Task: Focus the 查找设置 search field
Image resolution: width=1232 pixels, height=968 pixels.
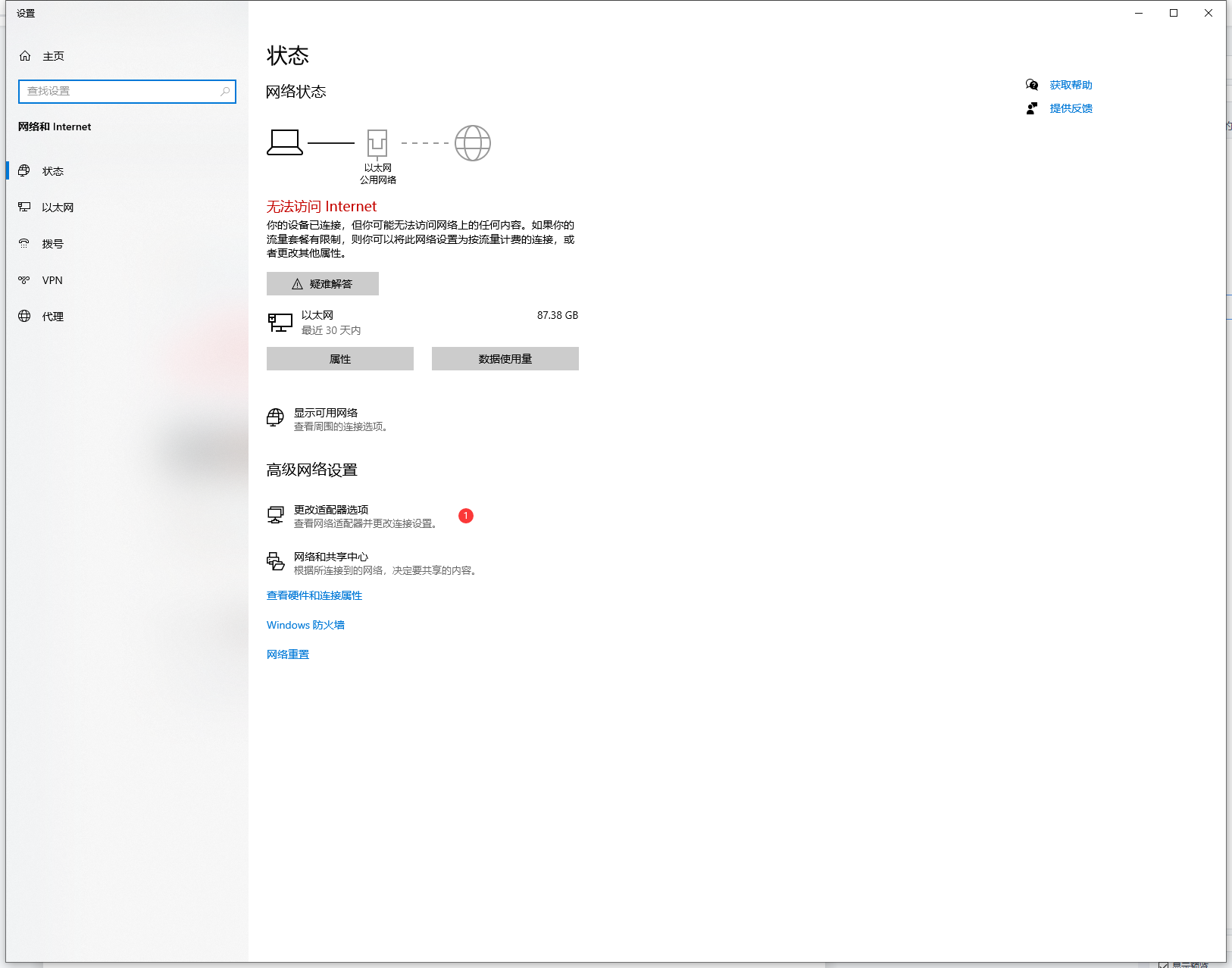Action: (121, 92)
